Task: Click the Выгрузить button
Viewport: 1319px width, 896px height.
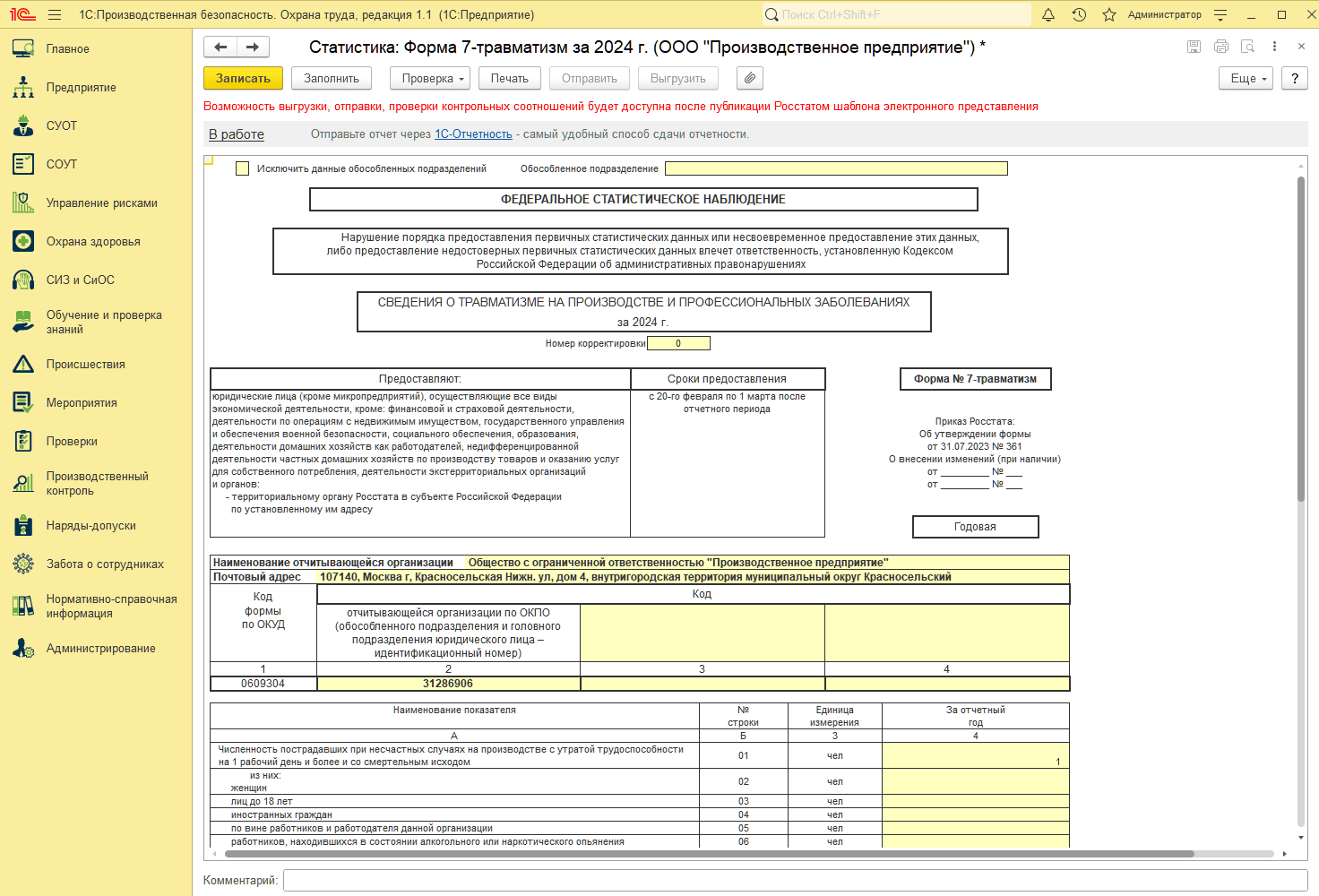Action: (x=678, y=79)
